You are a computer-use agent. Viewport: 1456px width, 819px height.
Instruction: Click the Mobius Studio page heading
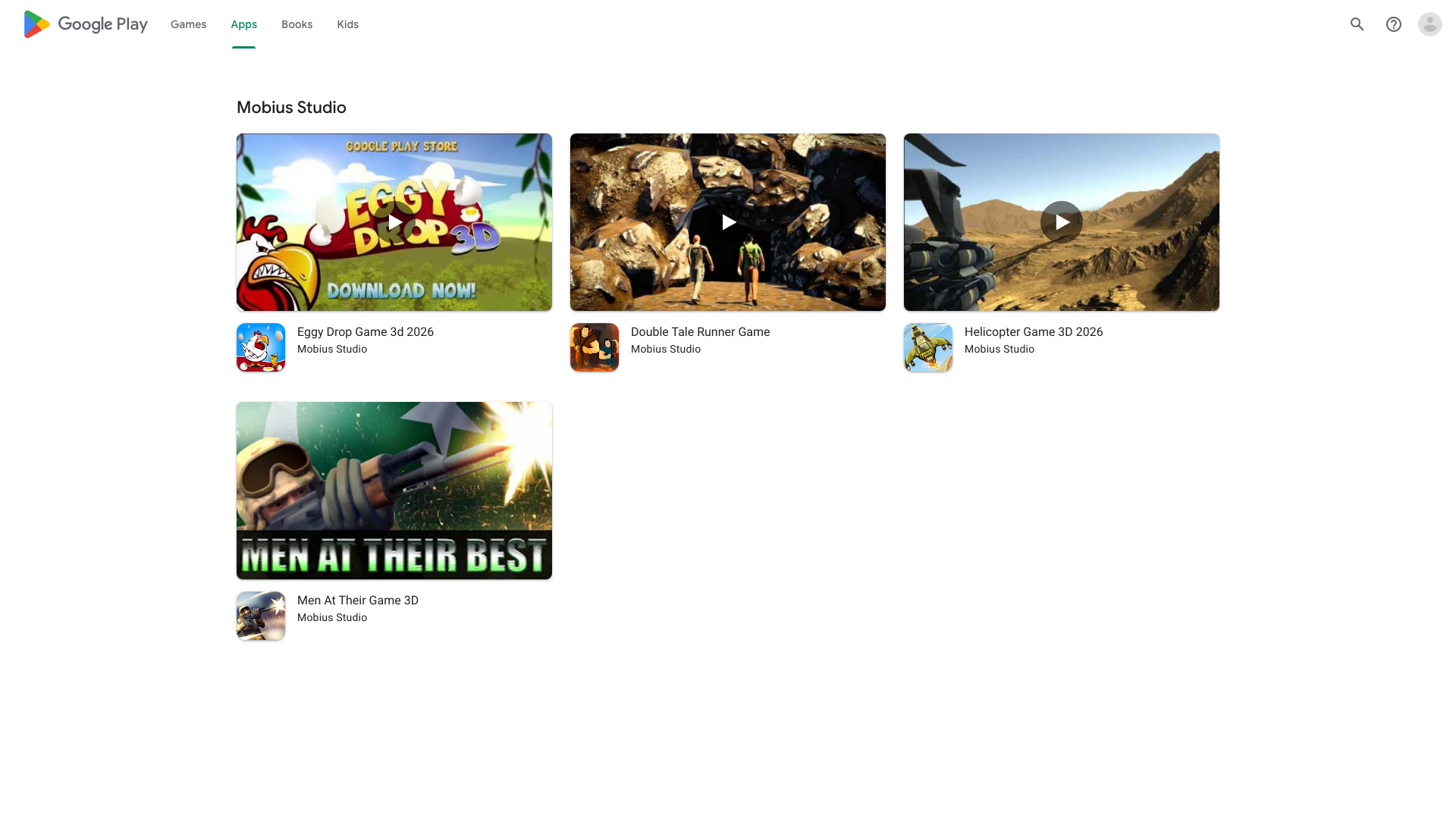(x=291, y=108)
